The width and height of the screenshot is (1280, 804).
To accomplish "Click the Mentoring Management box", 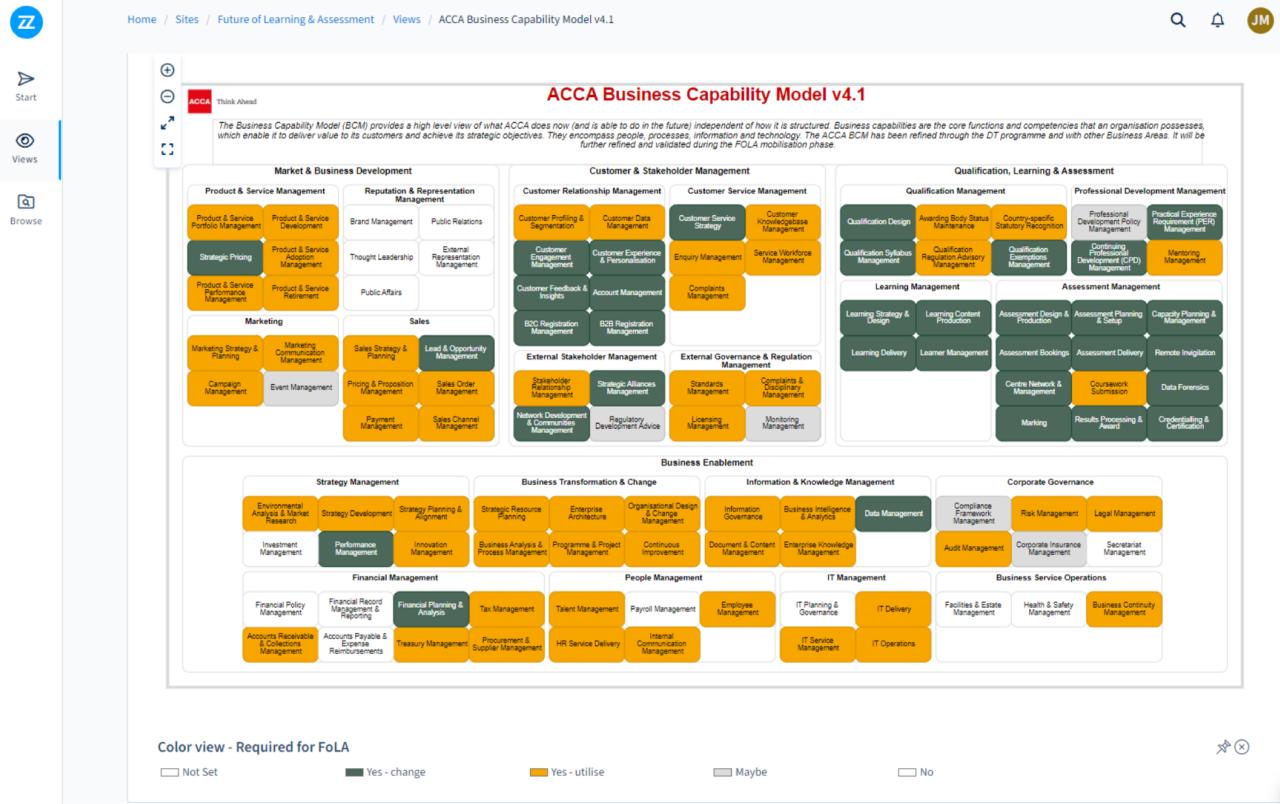I will 1184,257.
